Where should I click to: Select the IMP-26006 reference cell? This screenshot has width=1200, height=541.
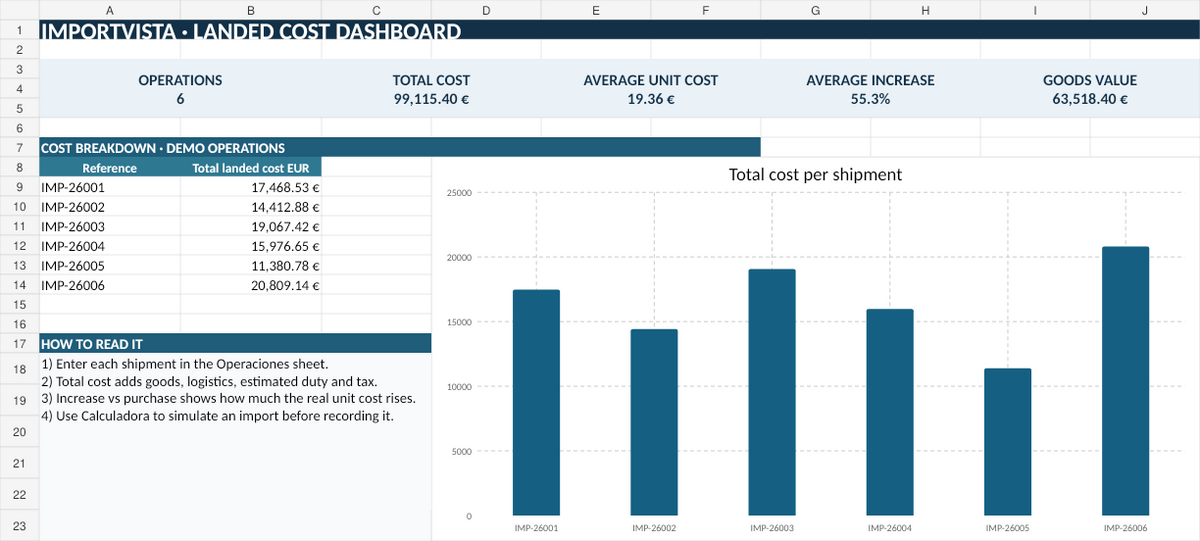(110, 285)
